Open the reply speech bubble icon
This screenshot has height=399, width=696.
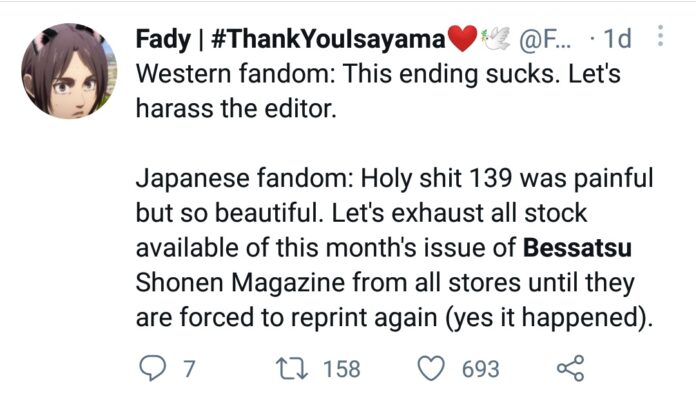tap(153, 368)
